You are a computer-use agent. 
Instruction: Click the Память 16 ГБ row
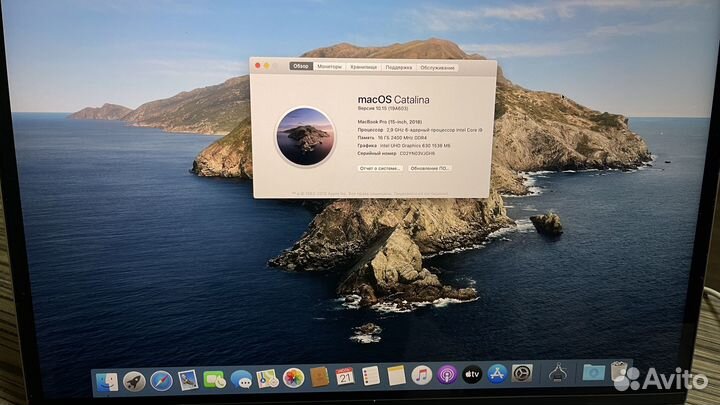(392, 138)
